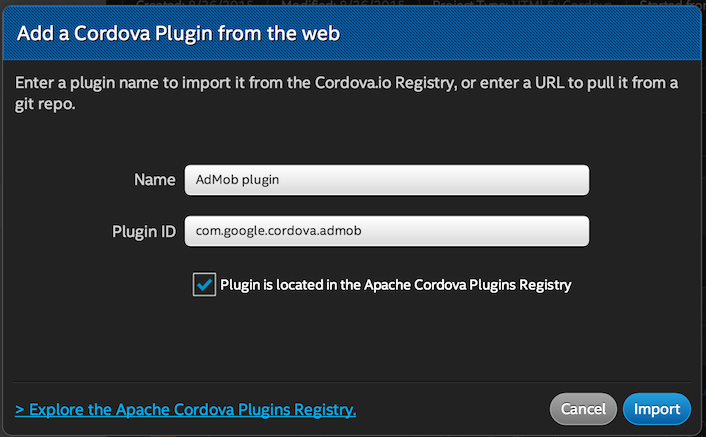706x437 pixels.
Task: Click the Name input field
Action: coord(386,180)
